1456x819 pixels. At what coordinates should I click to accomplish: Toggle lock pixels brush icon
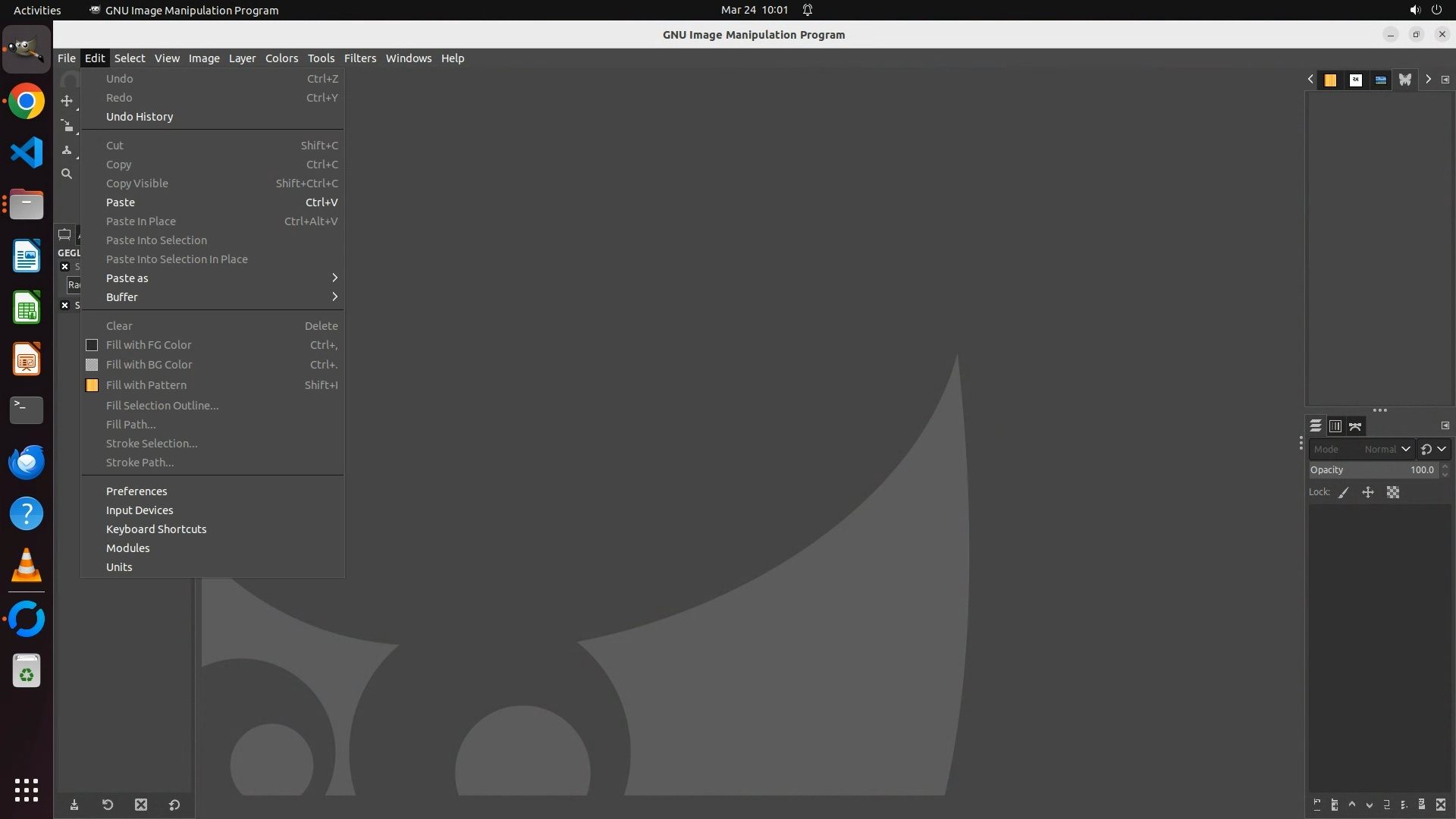(1344, 492)
